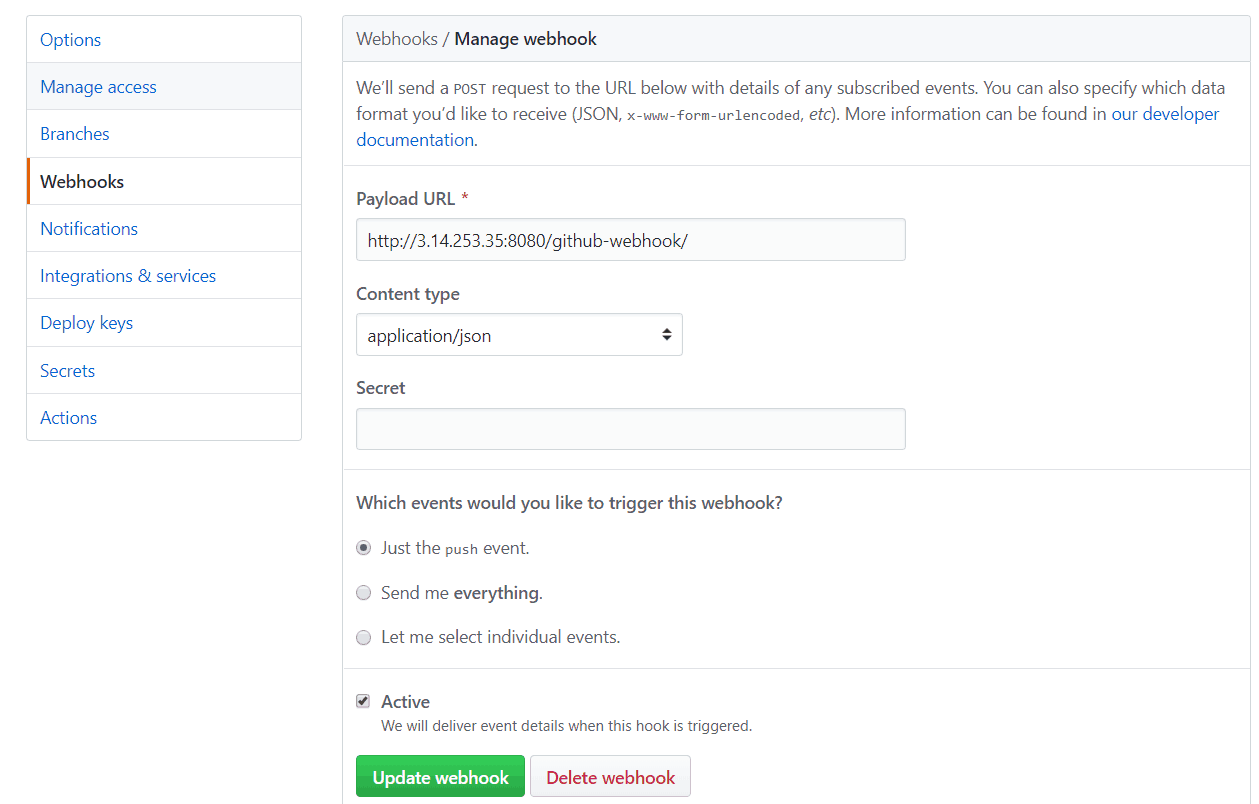Select 'Let me select individual events' option
Screen dimensions: 1259x804
(364, 637)
